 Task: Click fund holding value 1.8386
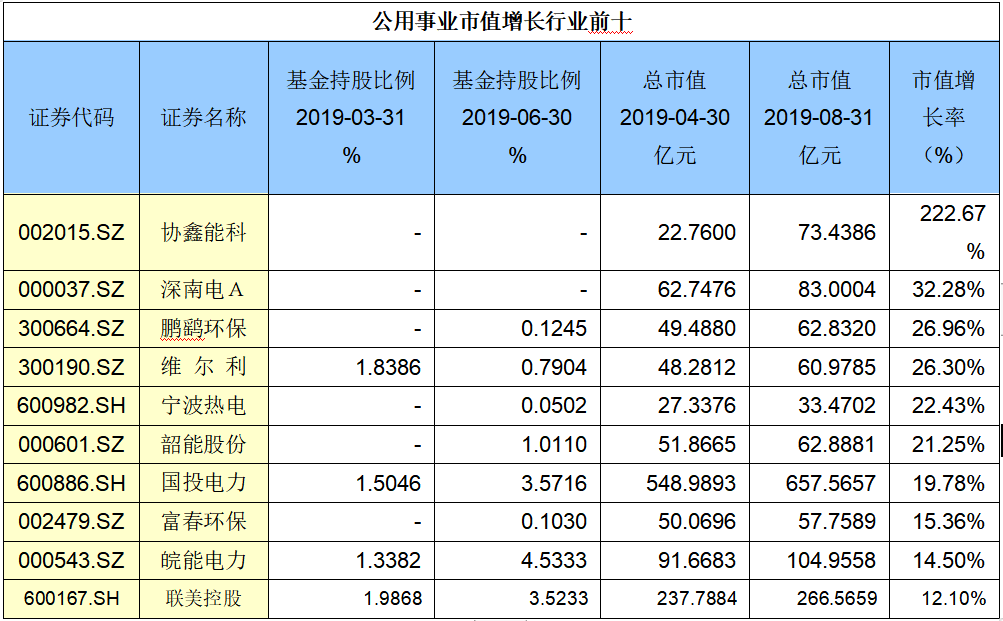[388, 367]
